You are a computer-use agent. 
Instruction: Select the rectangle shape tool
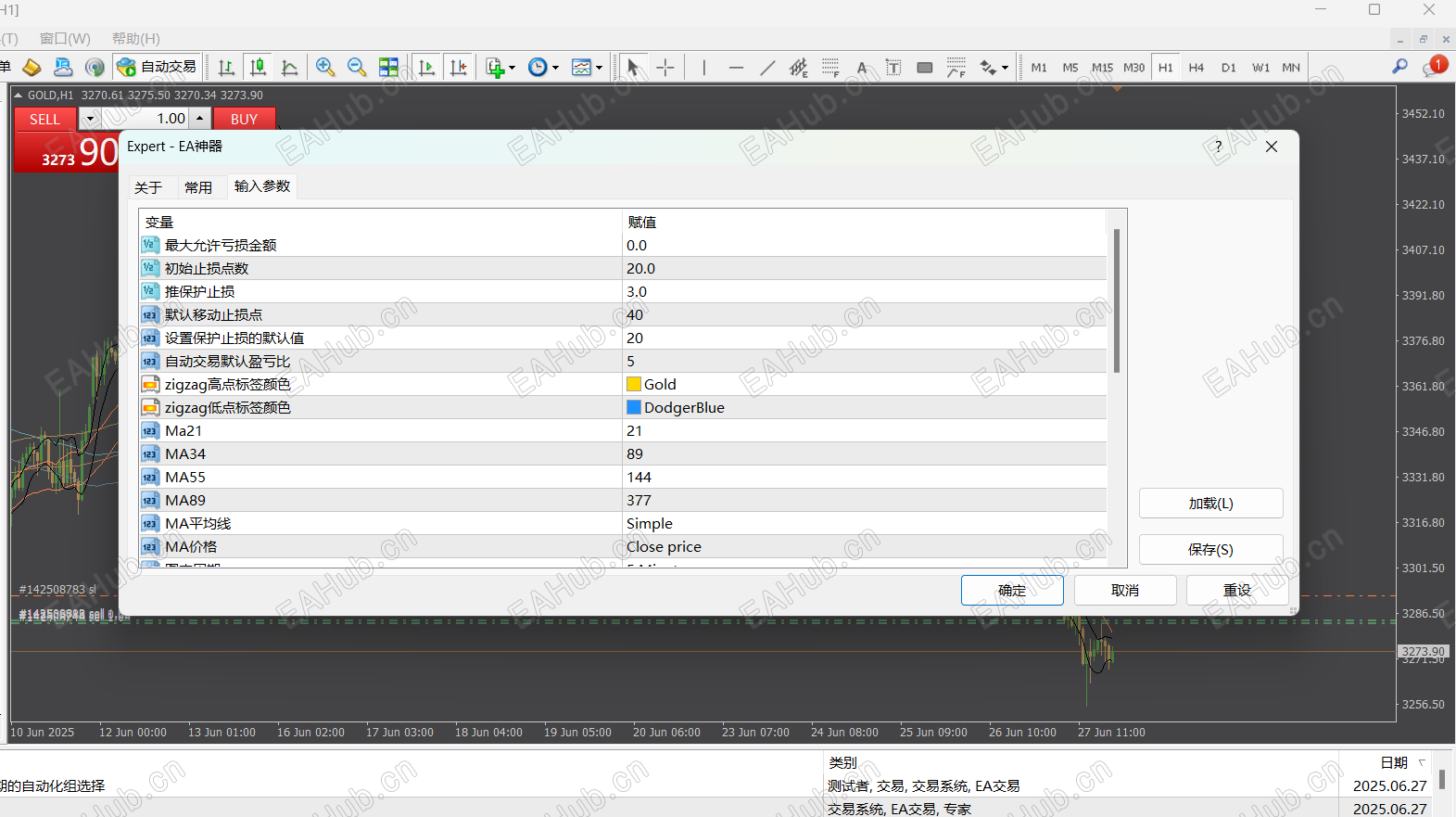[x=925, y=67]
